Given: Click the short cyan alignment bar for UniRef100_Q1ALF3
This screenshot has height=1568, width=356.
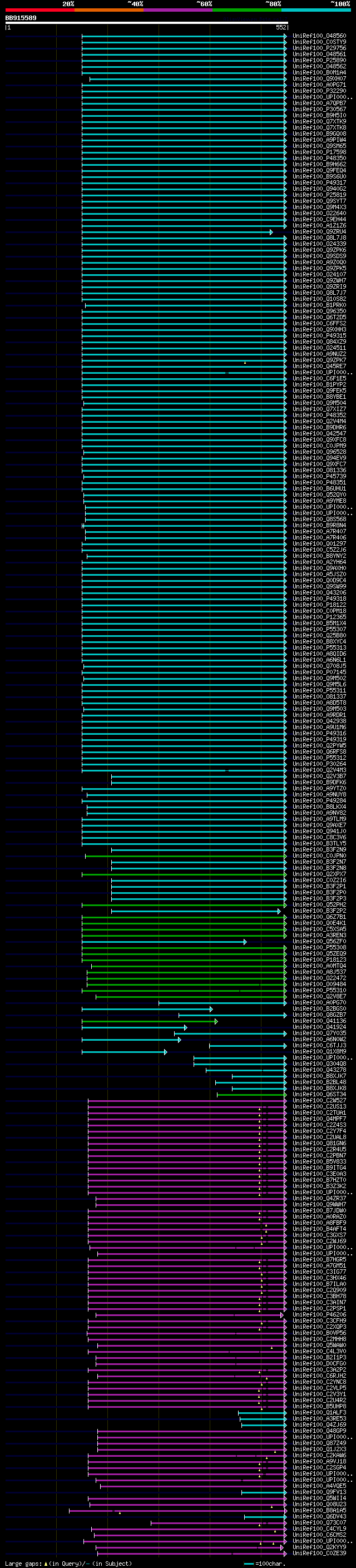Looking at the screenshot, I should click(263, 1413).
